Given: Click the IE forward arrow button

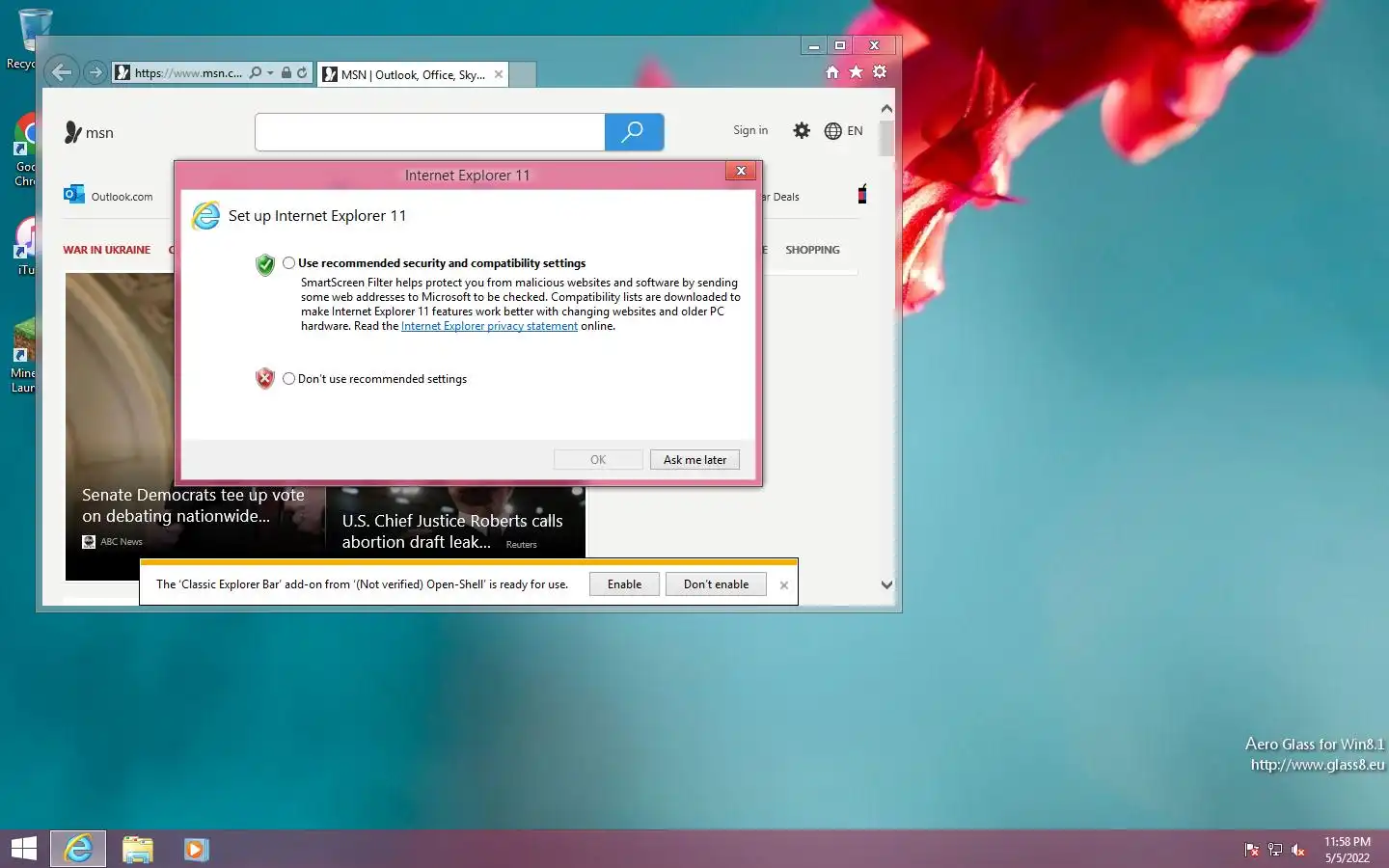Looking at the screenshot, I should click(x=95, y=72).
